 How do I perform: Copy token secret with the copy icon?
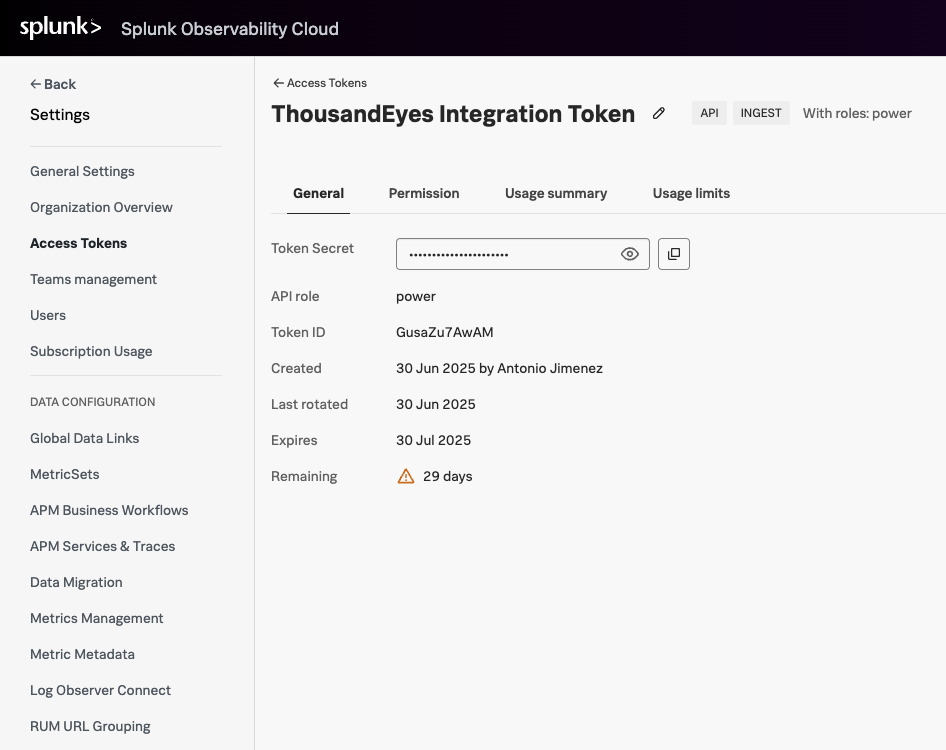click(674, 254)
